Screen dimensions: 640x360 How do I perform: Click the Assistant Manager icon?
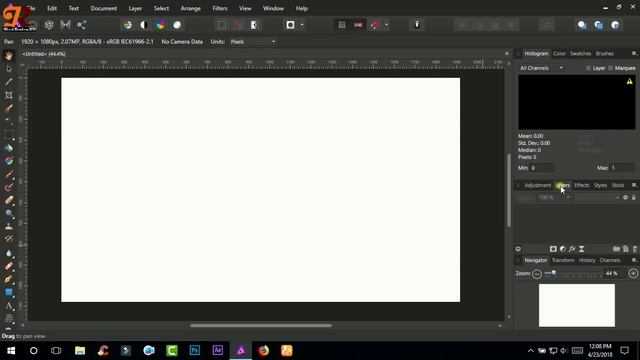pyautogui.click(x=417, y=25)
